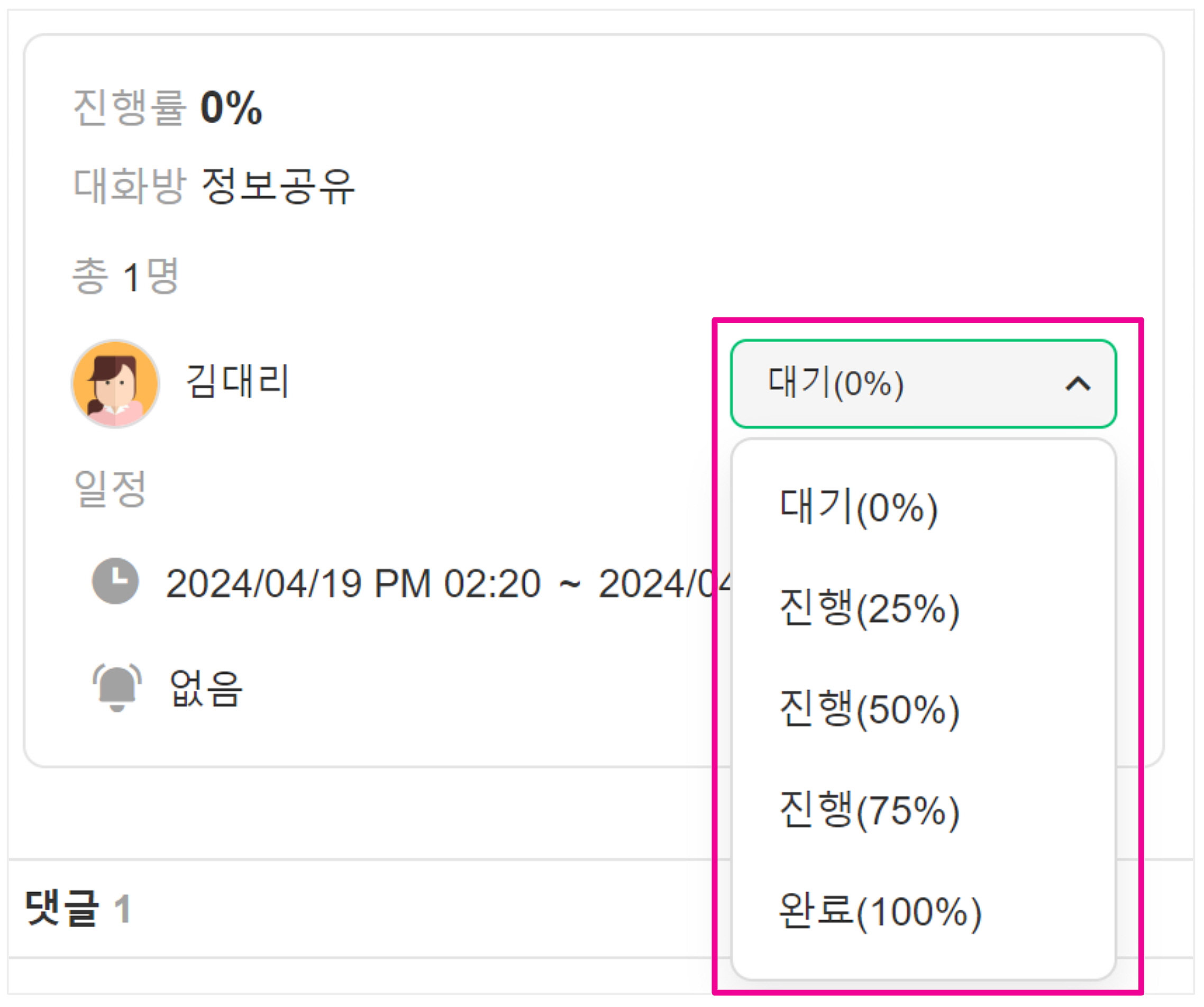Click the start date 2024/04/19 PM 02:20
The width and height of the screenshot is (1204, 1007).
pos(353,584)
